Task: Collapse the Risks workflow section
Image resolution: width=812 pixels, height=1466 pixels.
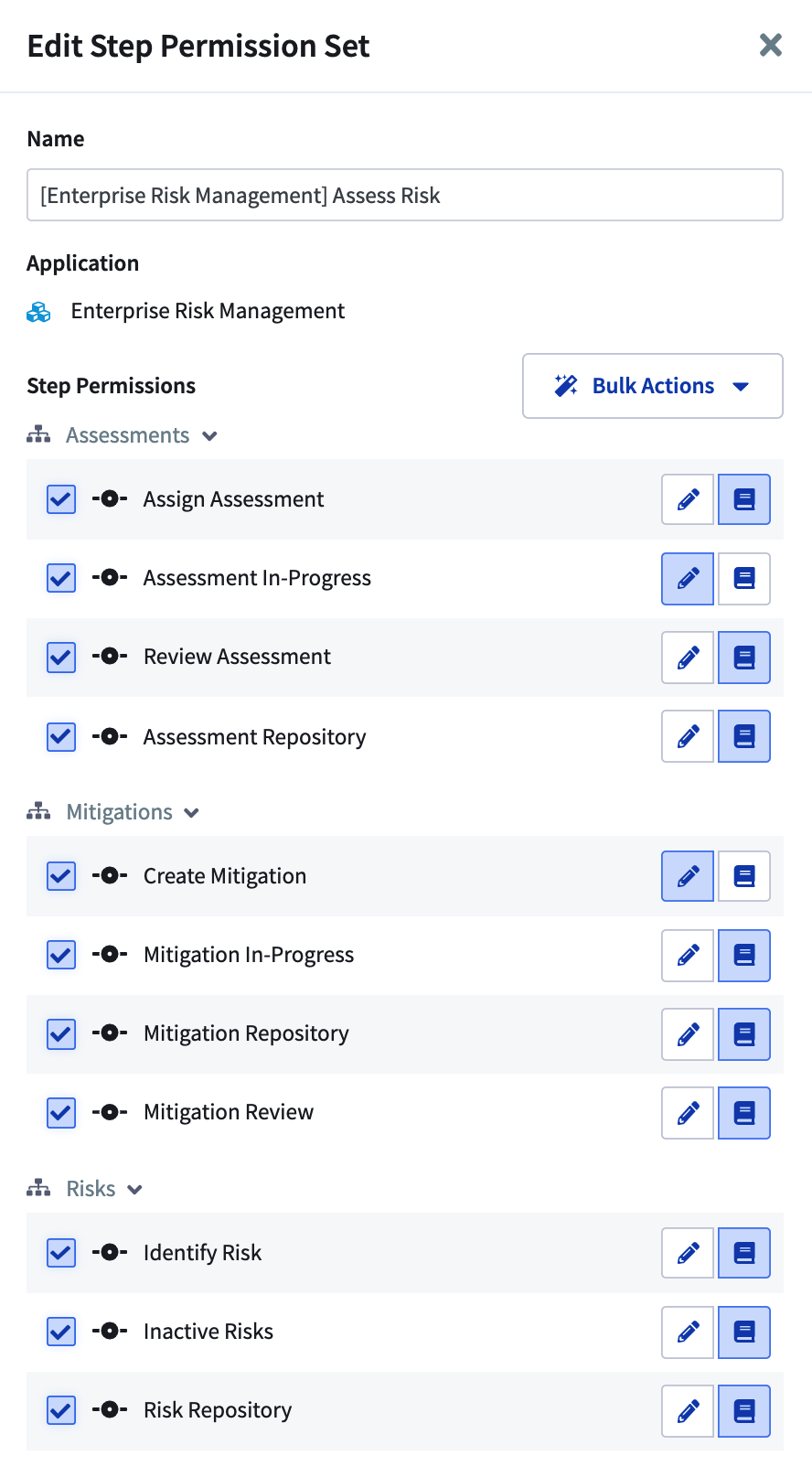Action: click(x=134, y=1190)
